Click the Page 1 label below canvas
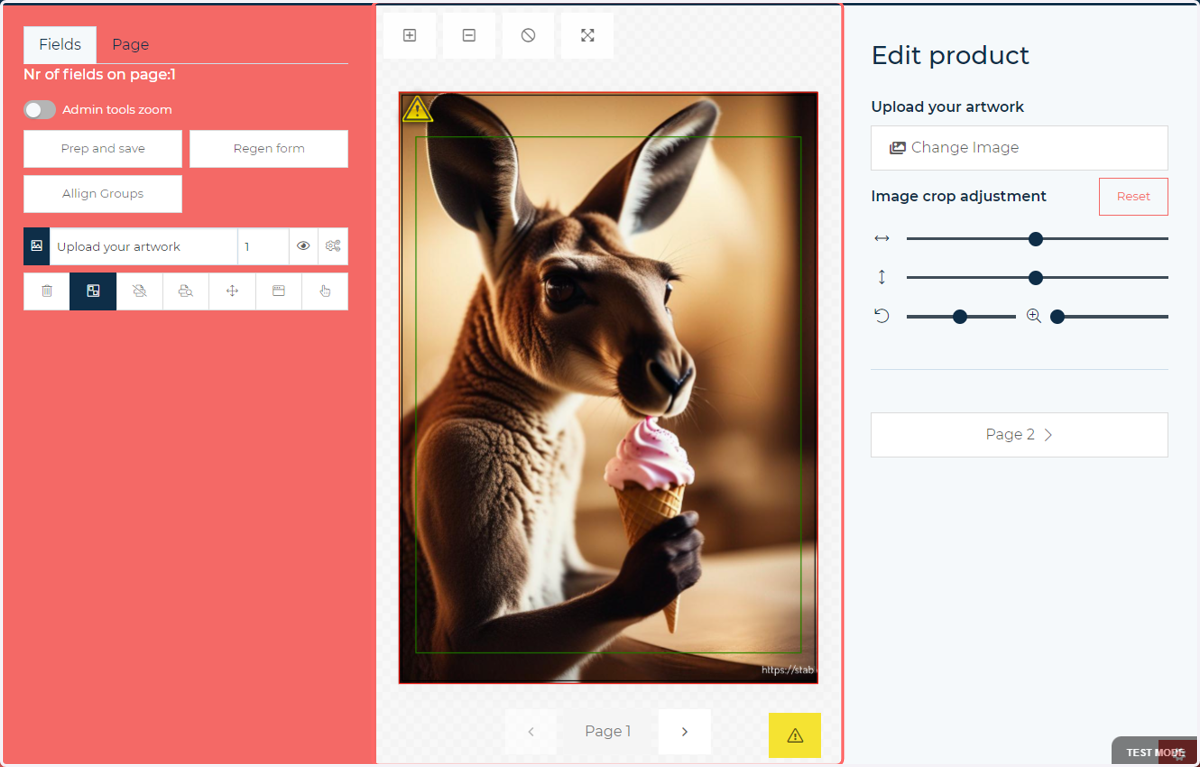1200x767 pixels. [x=608, y=732]
